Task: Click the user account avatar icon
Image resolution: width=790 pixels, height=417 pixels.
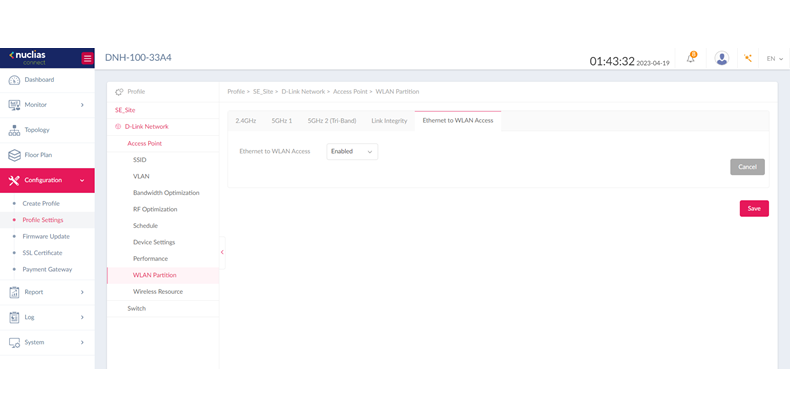Action: pos(722,59)
